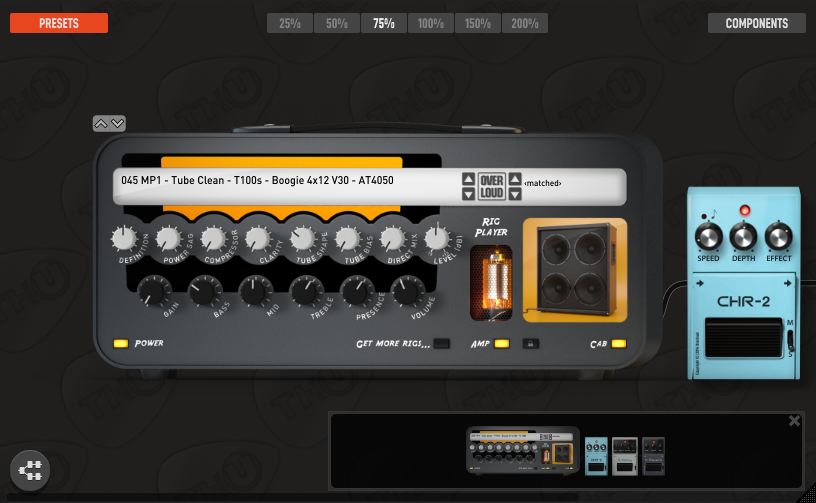Screen dimensions: 816x503
Task: Click the Level (dB) knob
Action: point(437,238)
